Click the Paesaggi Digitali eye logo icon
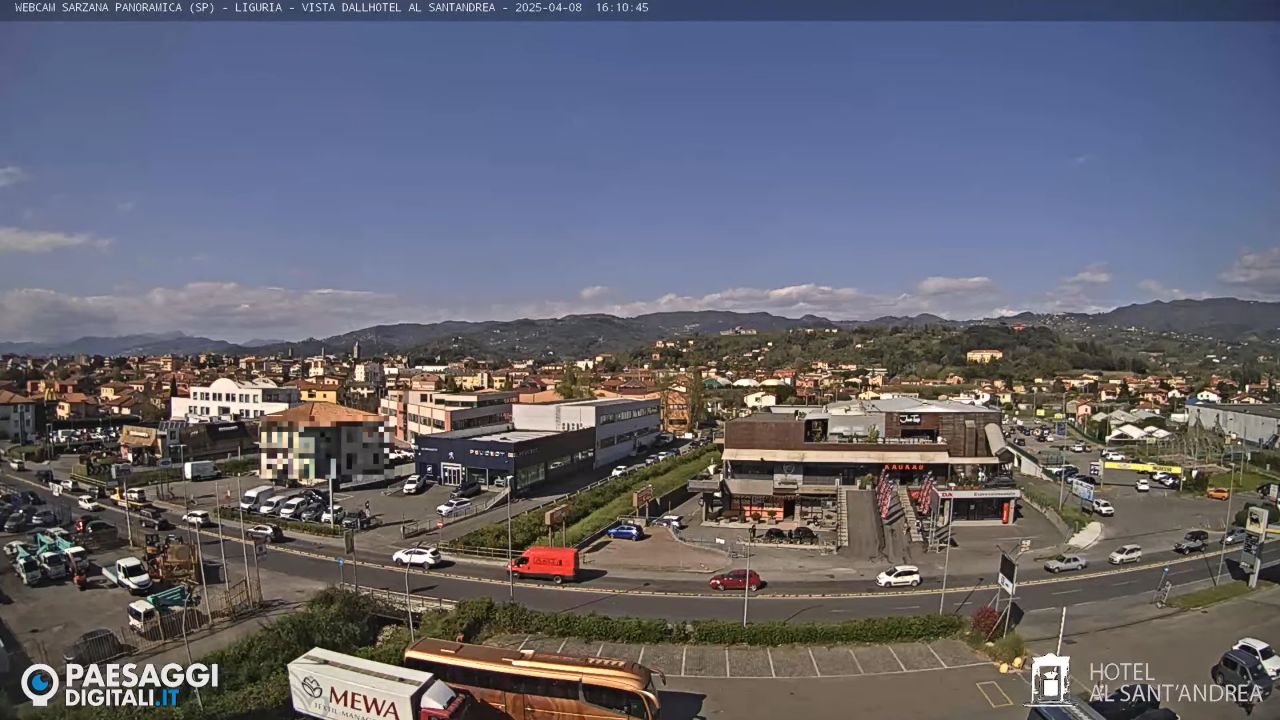The image size is (1280, 720). coord(42,683)
